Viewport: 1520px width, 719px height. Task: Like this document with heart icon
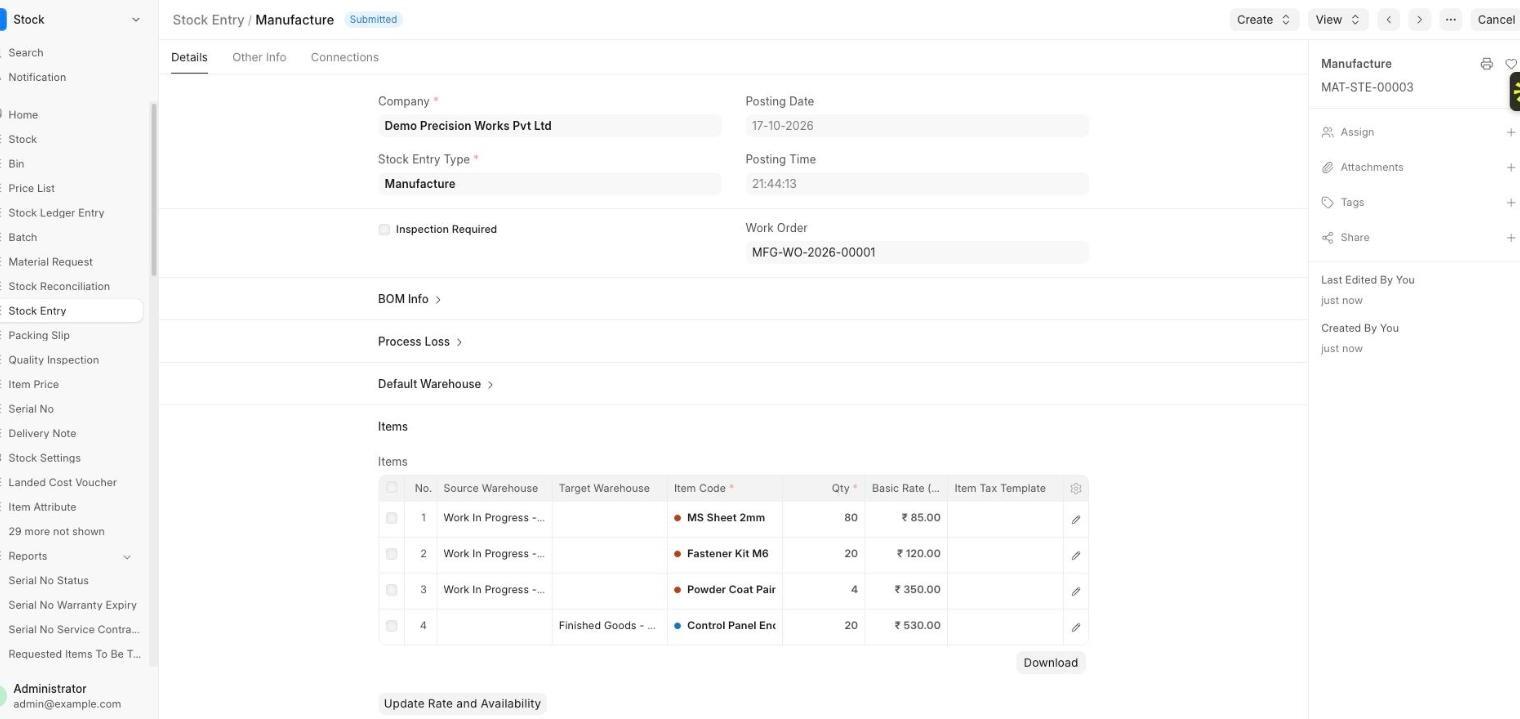1511,64
